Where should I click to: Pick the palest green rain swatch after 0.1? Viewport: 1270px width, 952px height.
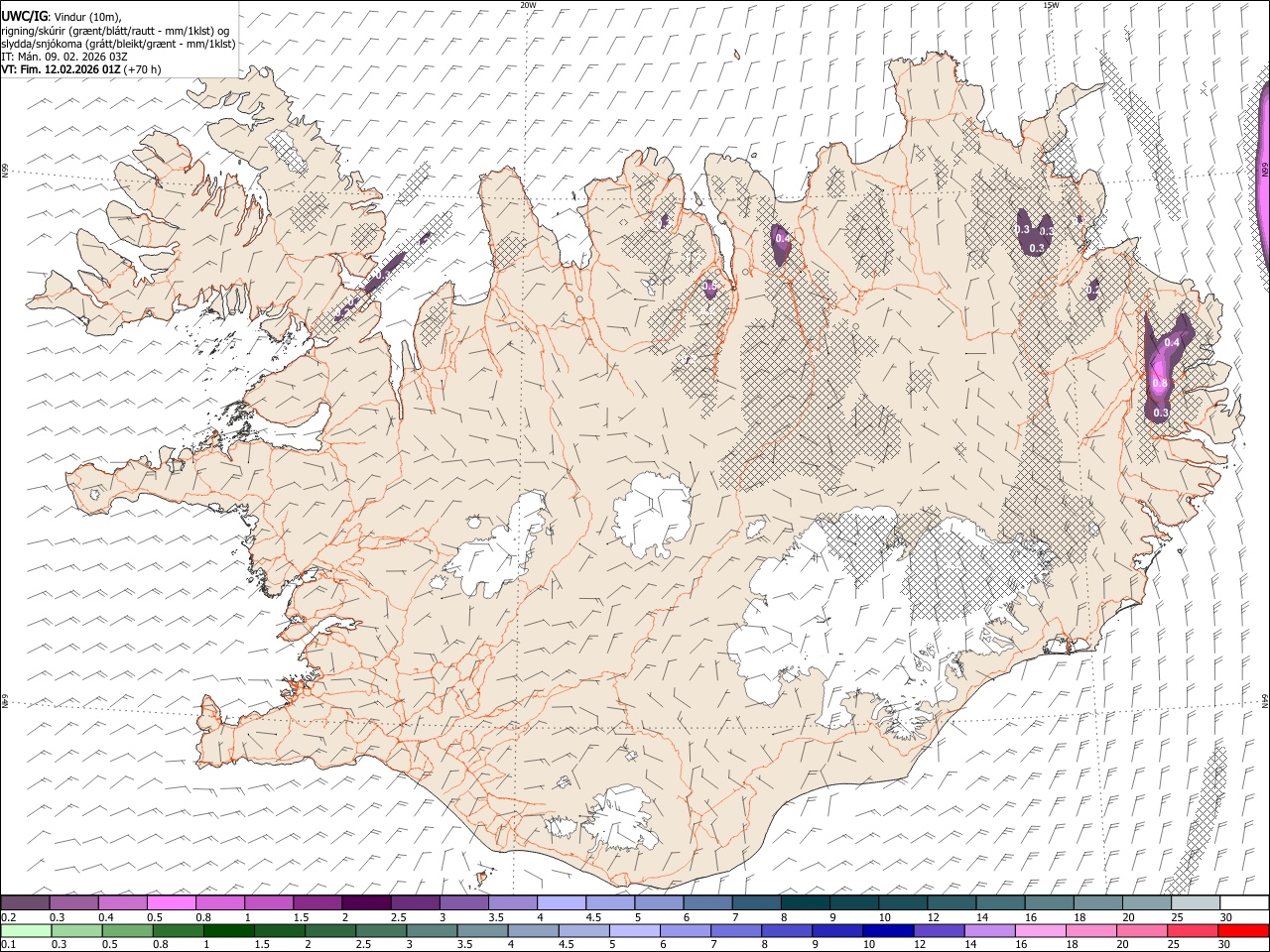27,931
